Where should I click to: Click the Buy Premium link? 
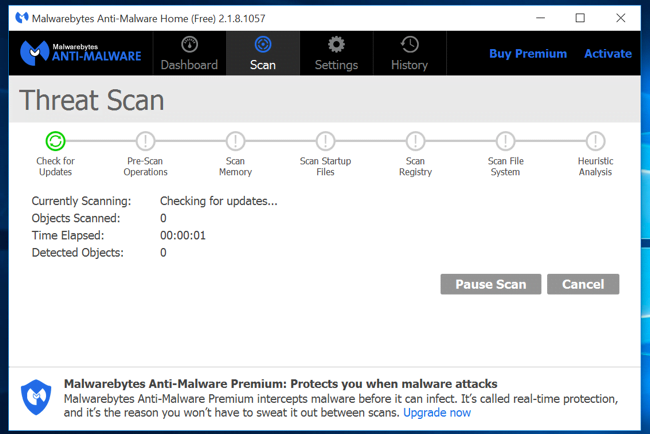(x=528, y=53)
